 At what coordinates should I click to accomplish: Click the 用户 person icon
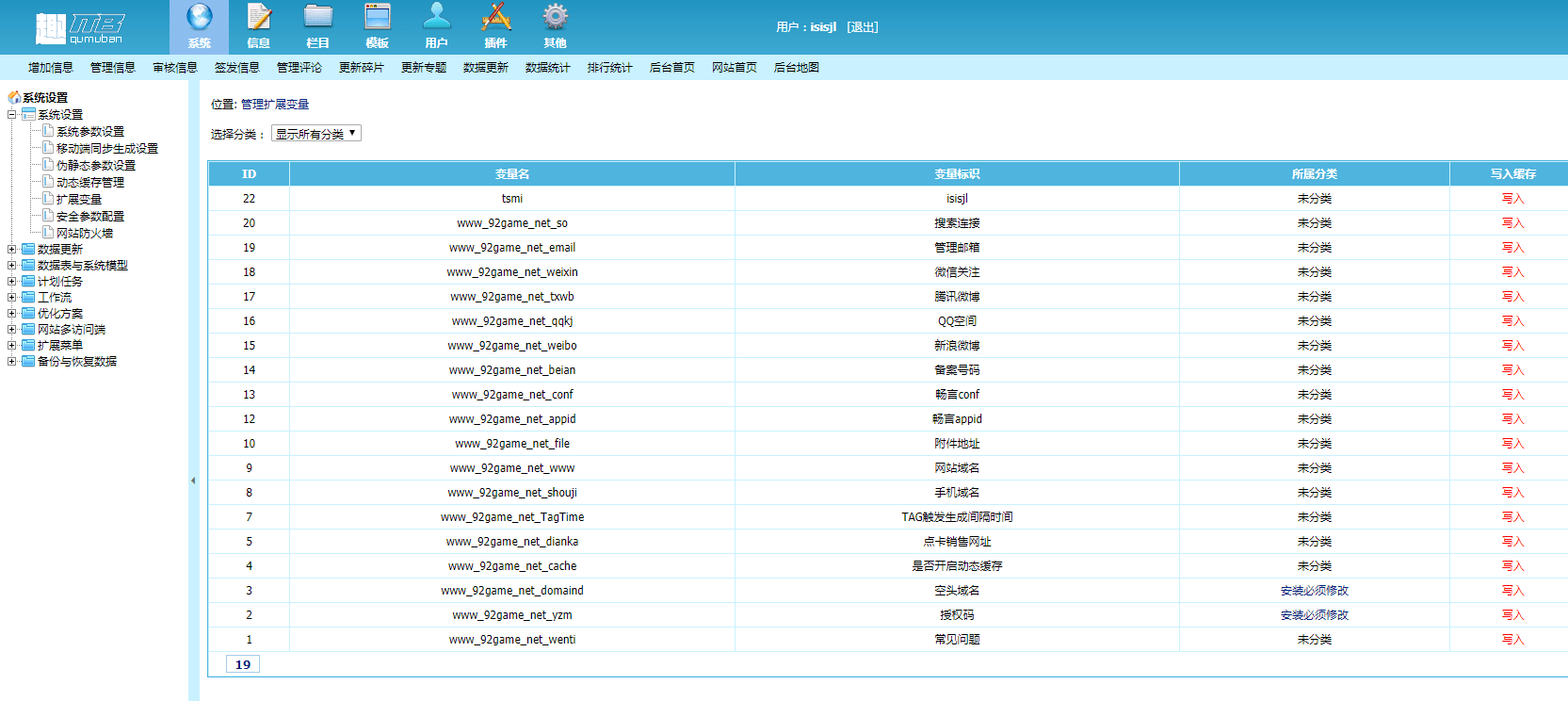click(x=436, y=18)
